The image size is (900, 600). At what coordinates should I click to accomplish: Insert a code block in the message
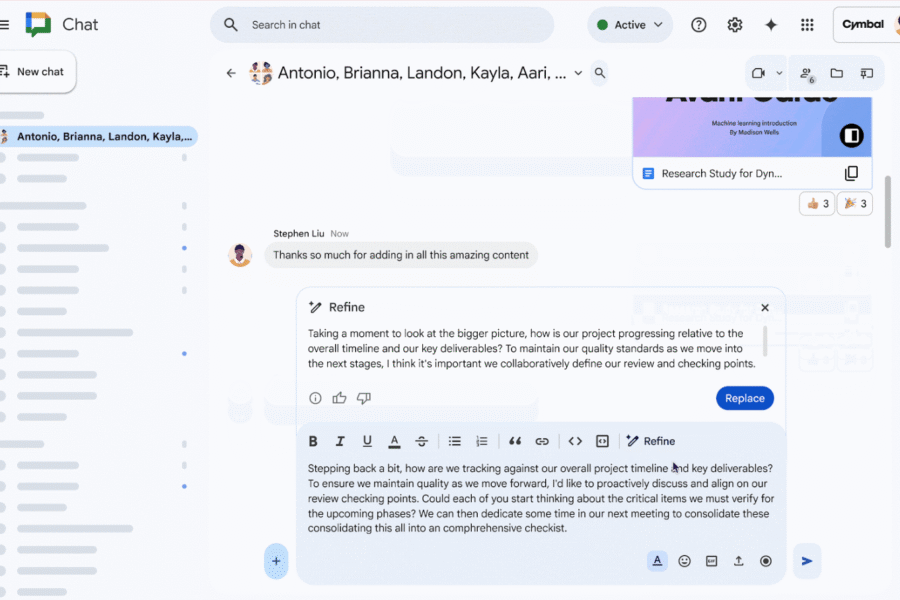(x=602, y=440)
